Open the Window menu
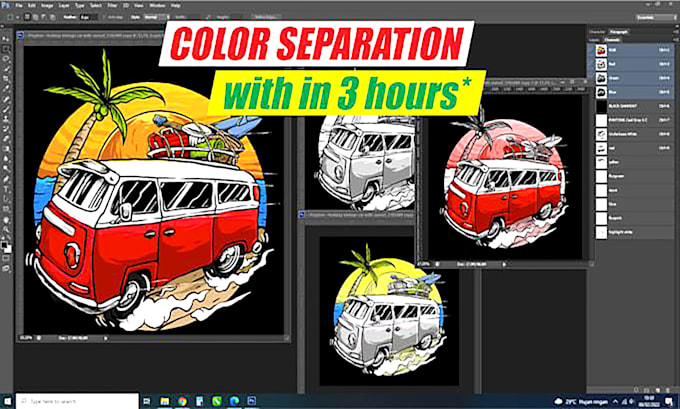This screenshot has height=409, width=680. pyautogui.click(x=157, y=6)
